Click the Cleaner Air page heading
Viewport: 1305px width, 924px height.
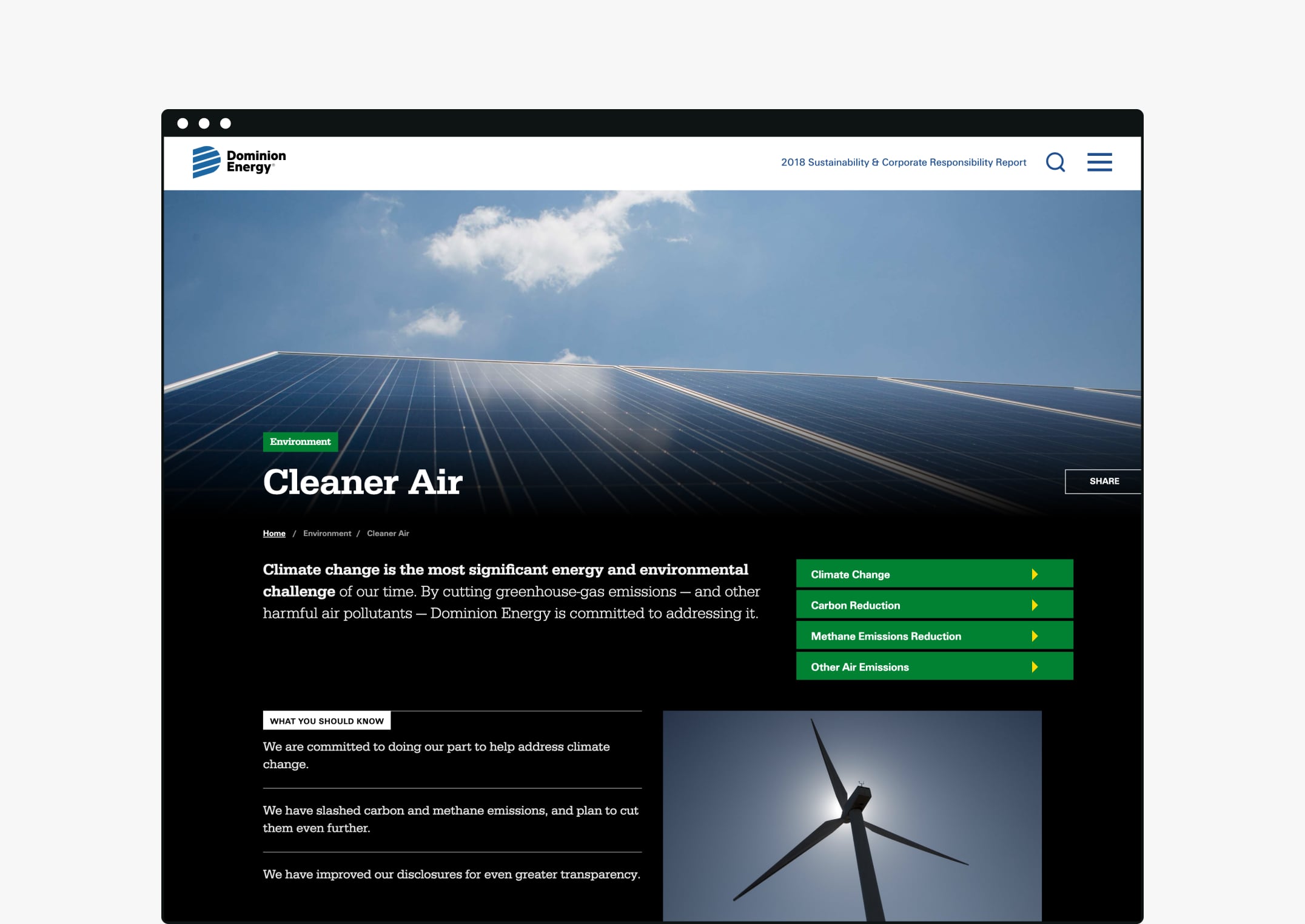click(363, 482)
